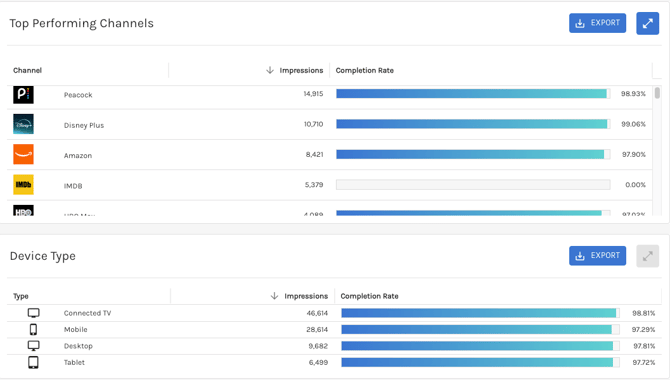Click the Peacock completion rate bar
The width and height of the screenshot is (670, 380).
click(473, 94)
